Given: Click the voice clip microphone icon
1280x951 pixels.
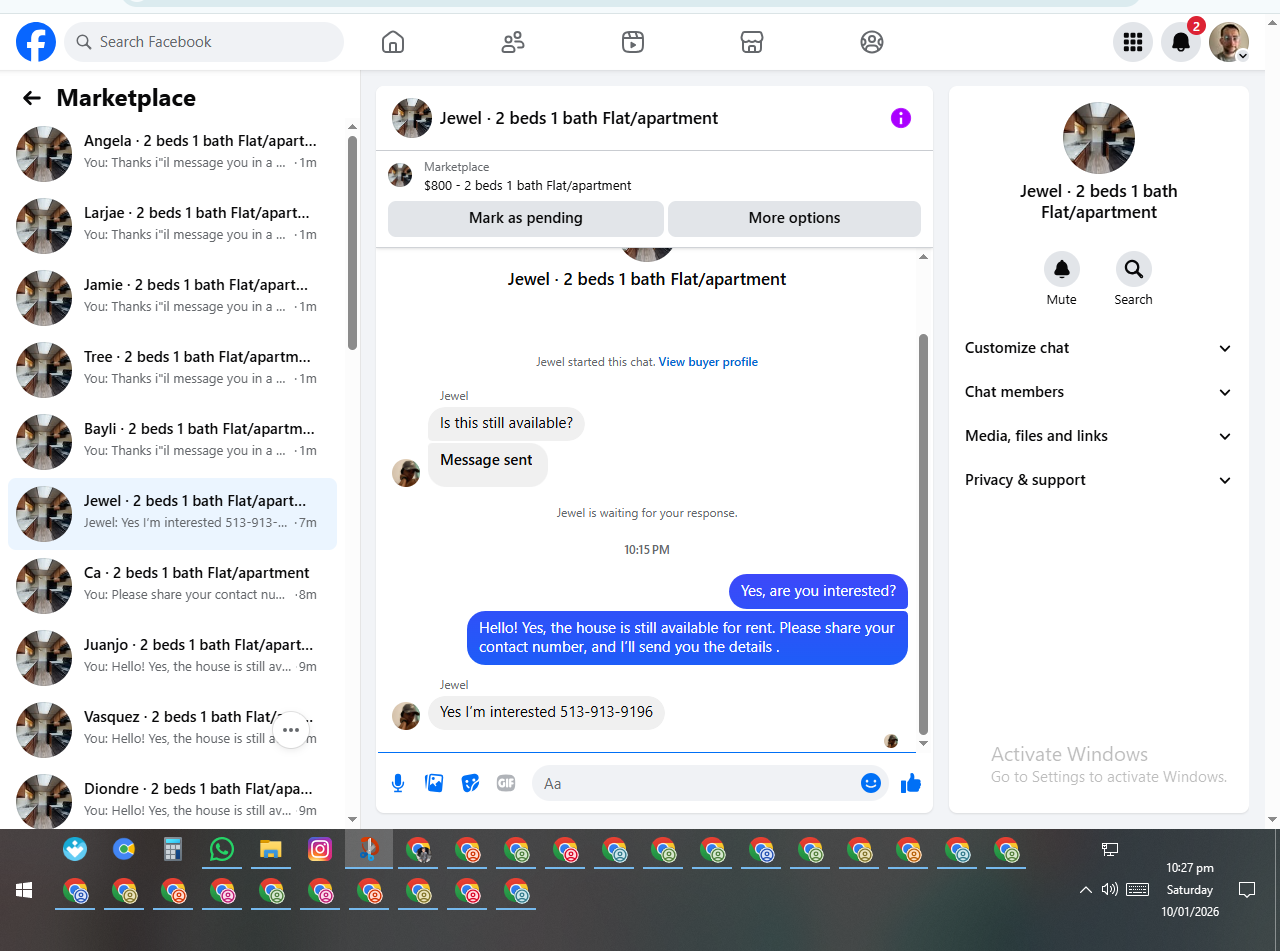Looking at the screenshot, I should click(398, 783).
